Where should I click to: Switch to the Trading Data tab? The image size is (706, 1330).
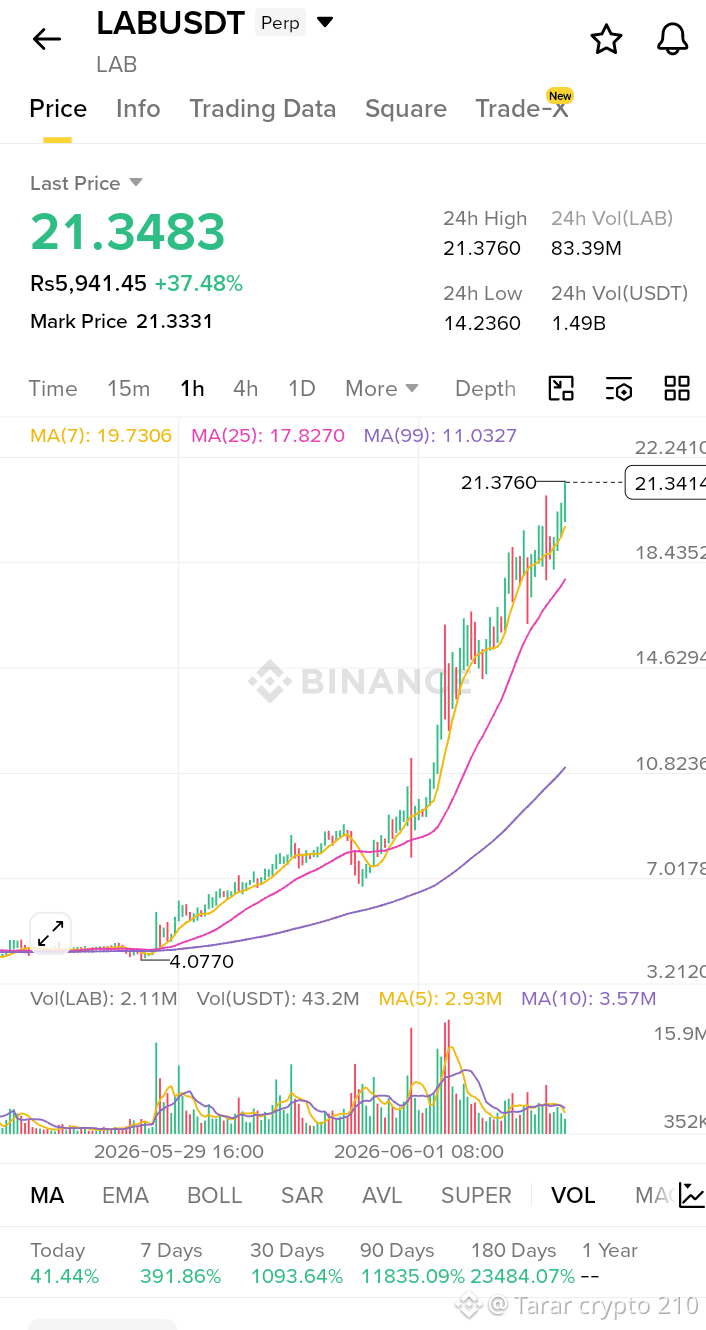[x=263, y=109]
